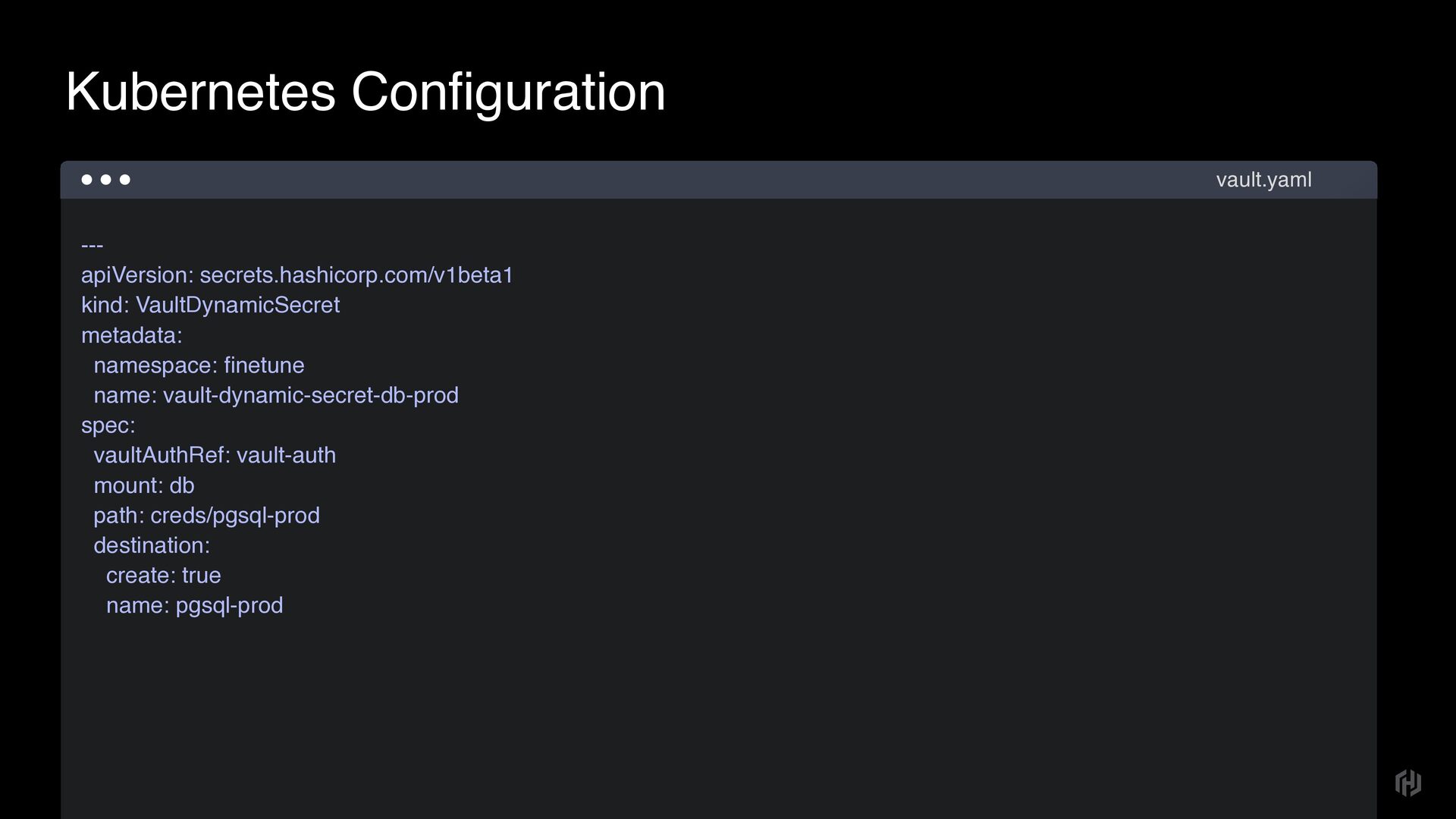Click the namespace: finetune line
Screen dimensions: 1456x819
(x=199, y=365)
